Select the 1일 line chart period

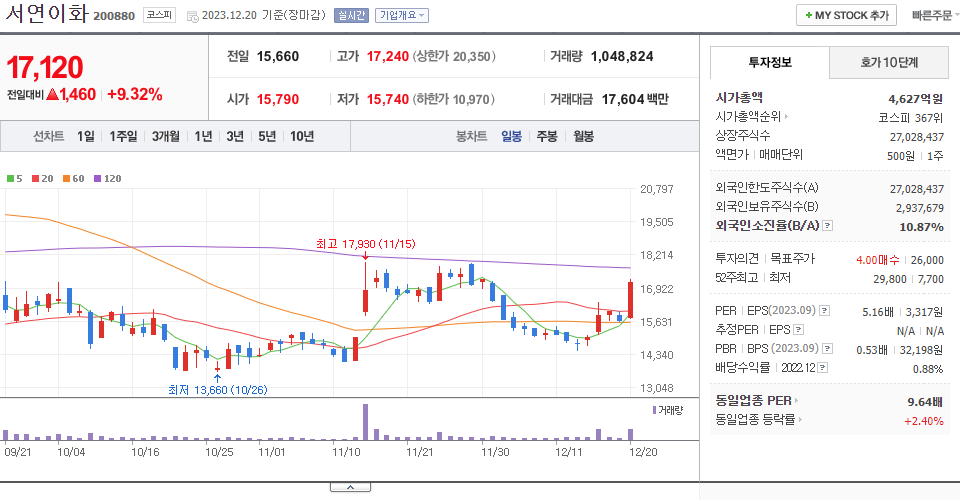pyautogui.click(x=86, y=136)
